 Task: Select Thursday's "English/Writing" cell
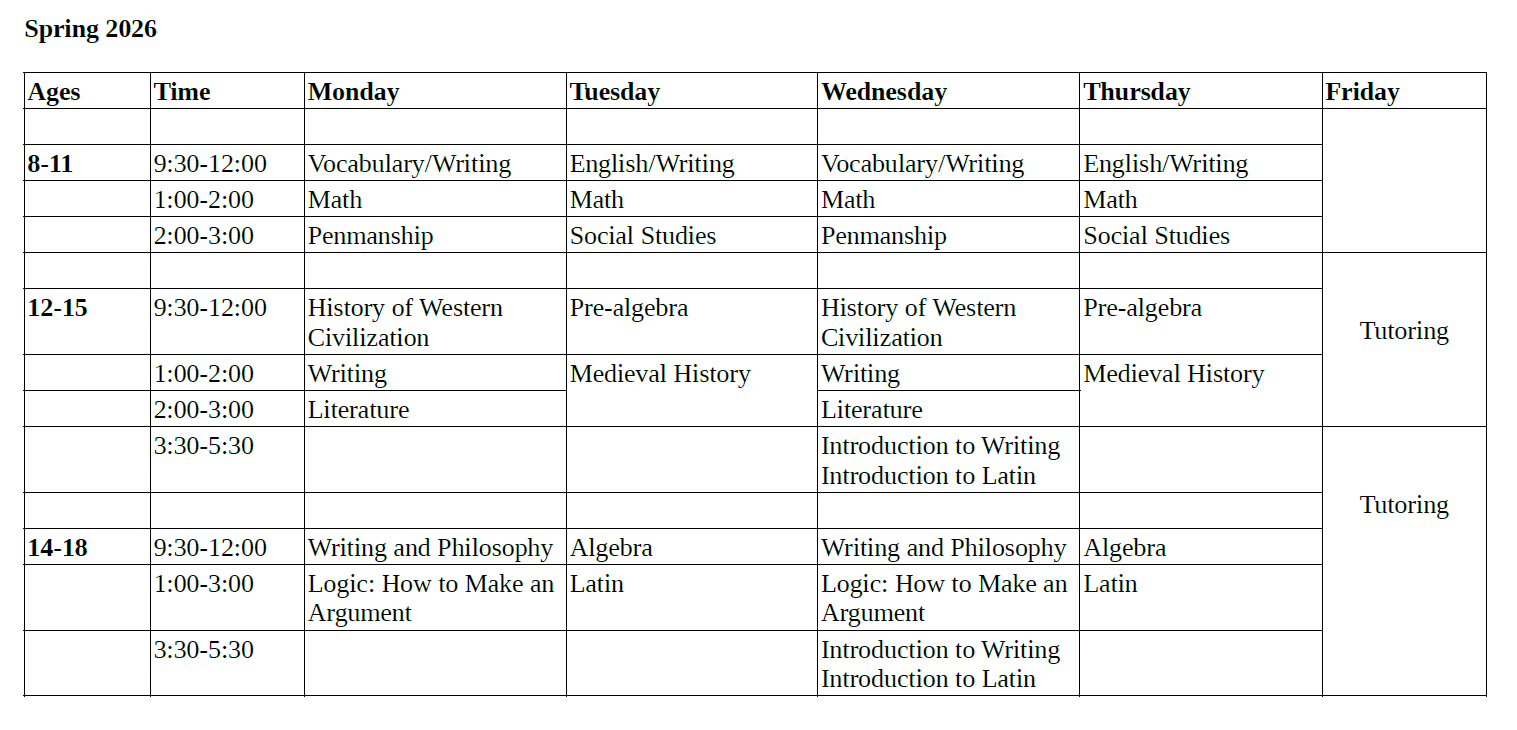pos(1166,164)
